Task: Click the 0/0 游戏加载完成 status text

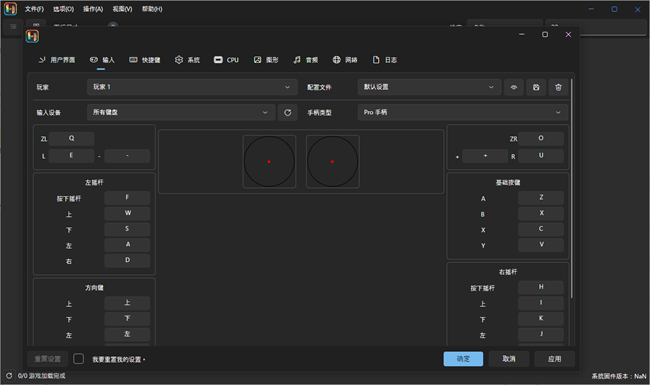Action: coord(41,376)
